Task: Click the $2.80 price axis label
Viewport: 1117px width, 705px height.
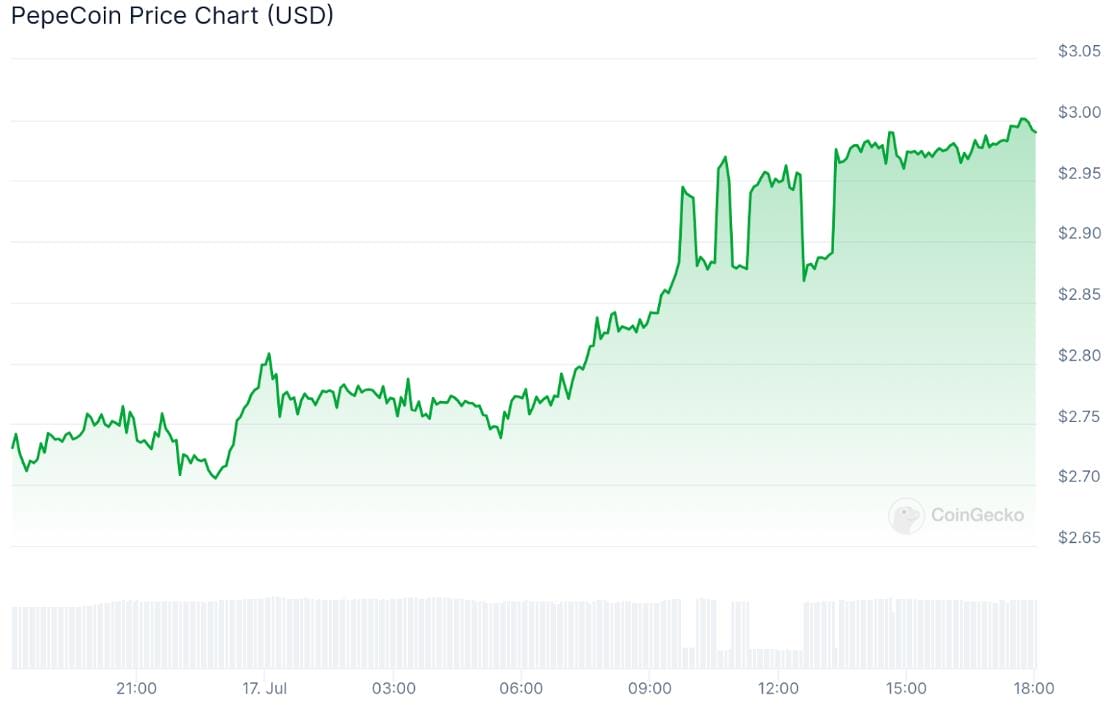Action: [1079, 355]
